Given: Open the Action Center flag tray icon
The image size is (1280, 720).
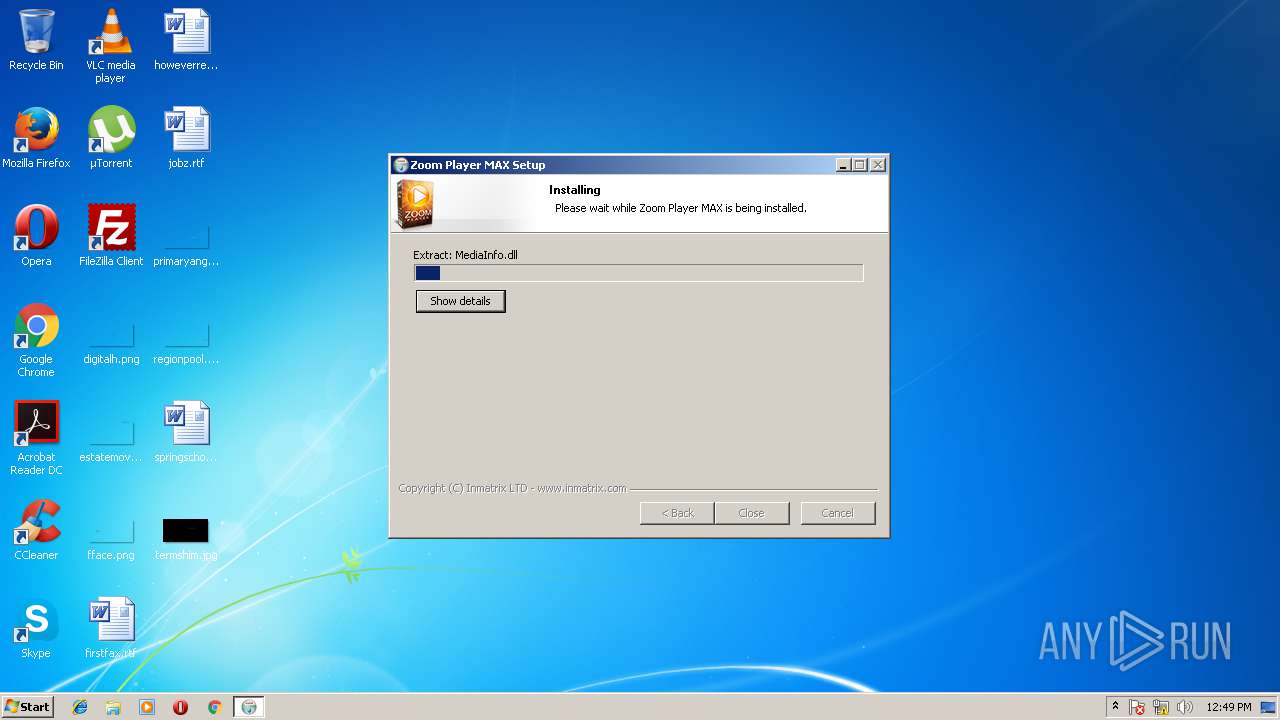Looking at the screenshot, I should 1137,707.
